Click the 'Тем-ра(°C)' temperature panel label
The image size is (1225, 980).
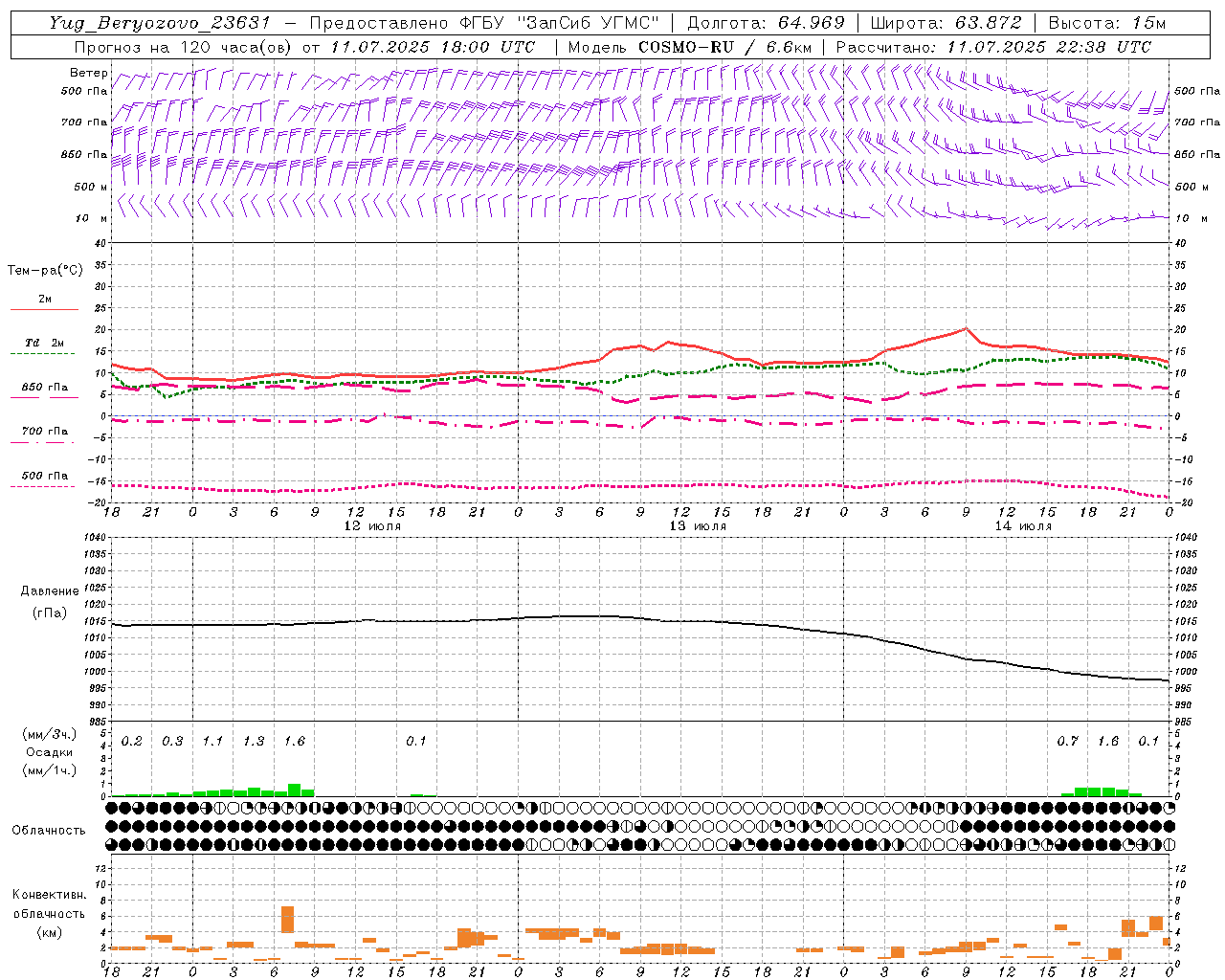[x=45, y=271]
